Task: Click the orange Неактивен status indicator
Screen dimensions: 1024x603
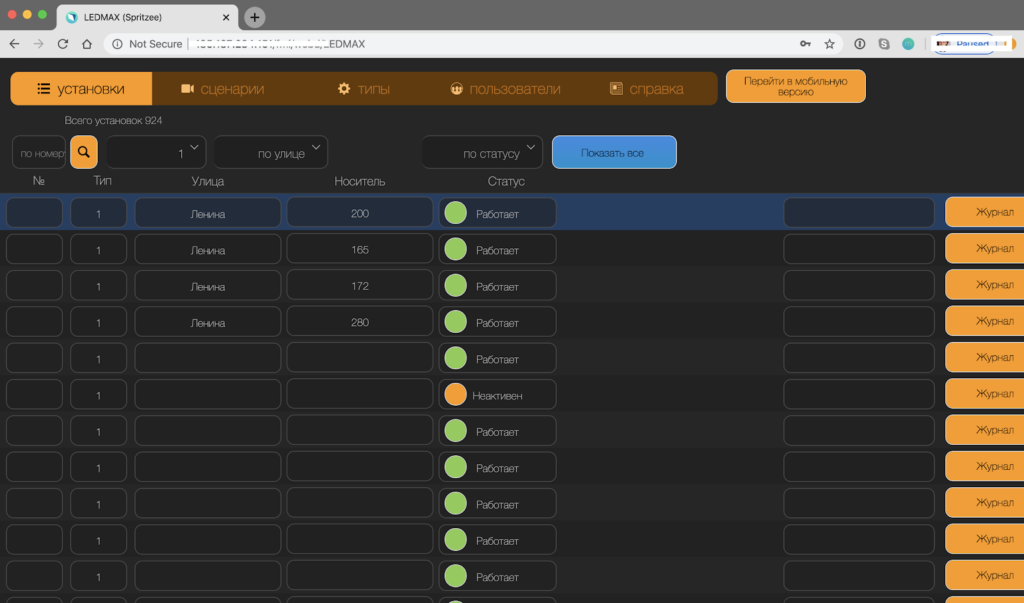Action: tap(455, 395)
